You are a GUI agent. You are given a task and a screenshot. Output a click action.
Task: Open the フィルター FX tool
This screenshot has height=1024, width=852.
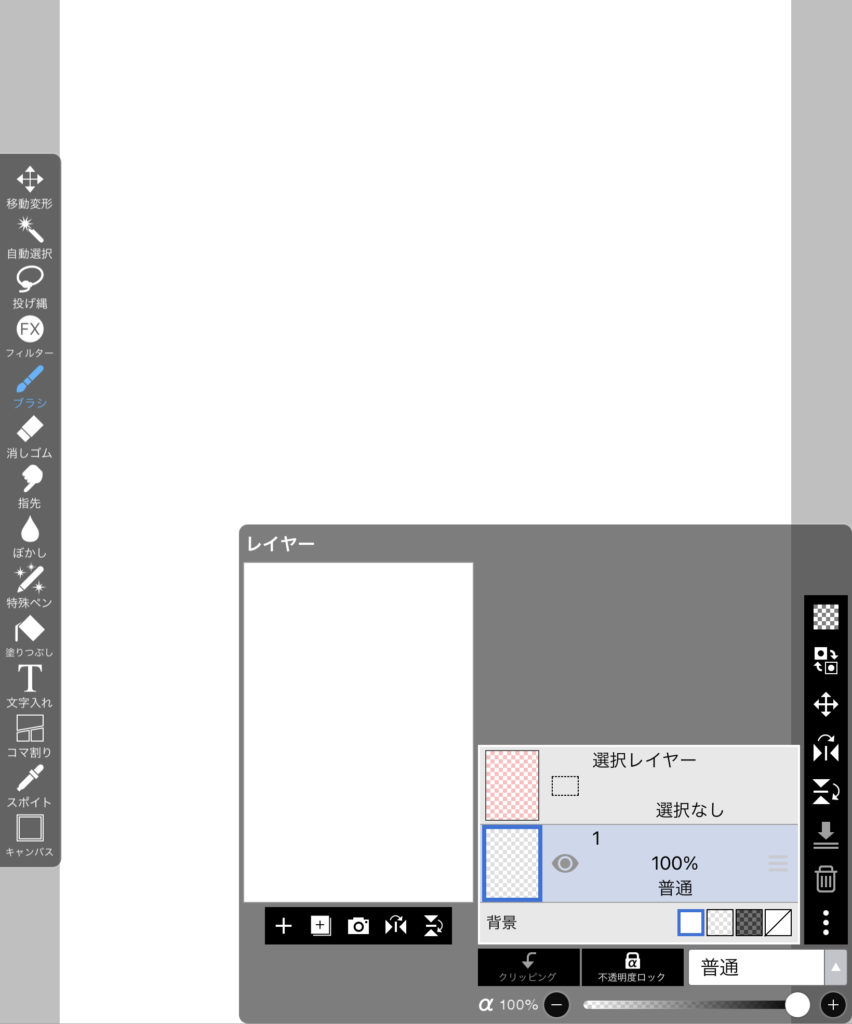30,335
